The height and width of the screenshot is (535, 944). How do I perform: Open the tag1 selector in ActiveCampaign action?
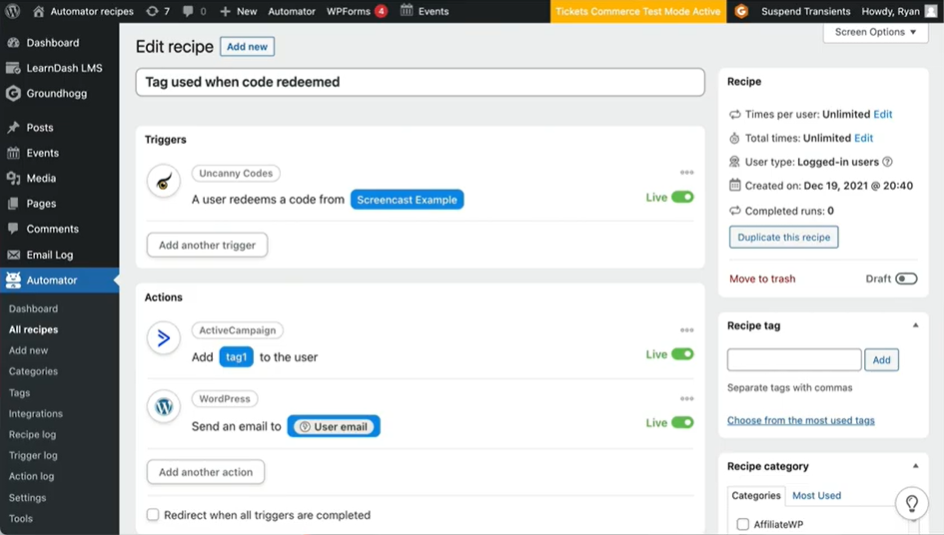pyautogui.click(x=236, y=357)
